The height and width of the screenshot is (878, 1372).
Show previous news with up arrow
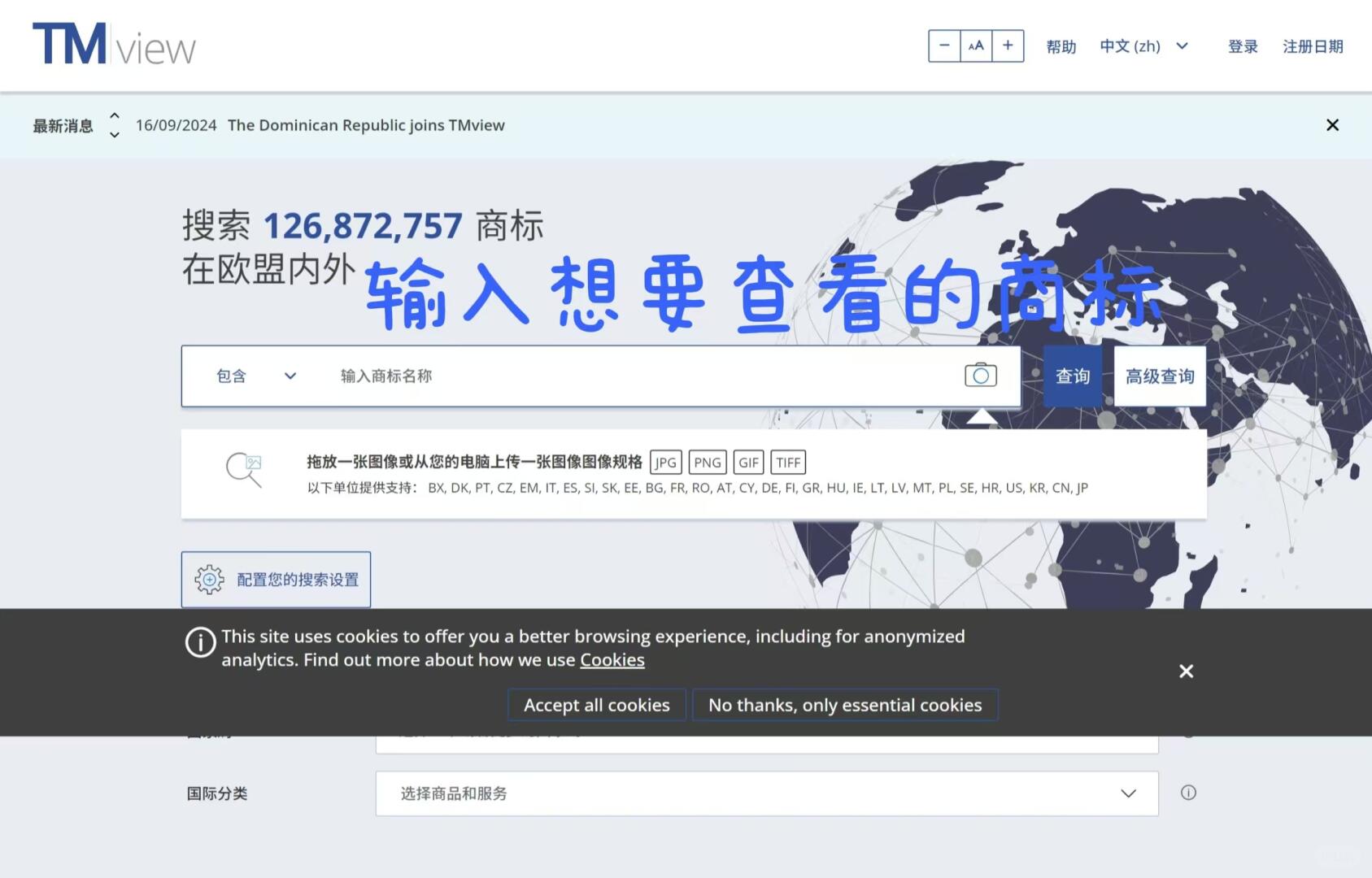pyautogui.click(x=115, y=115)
